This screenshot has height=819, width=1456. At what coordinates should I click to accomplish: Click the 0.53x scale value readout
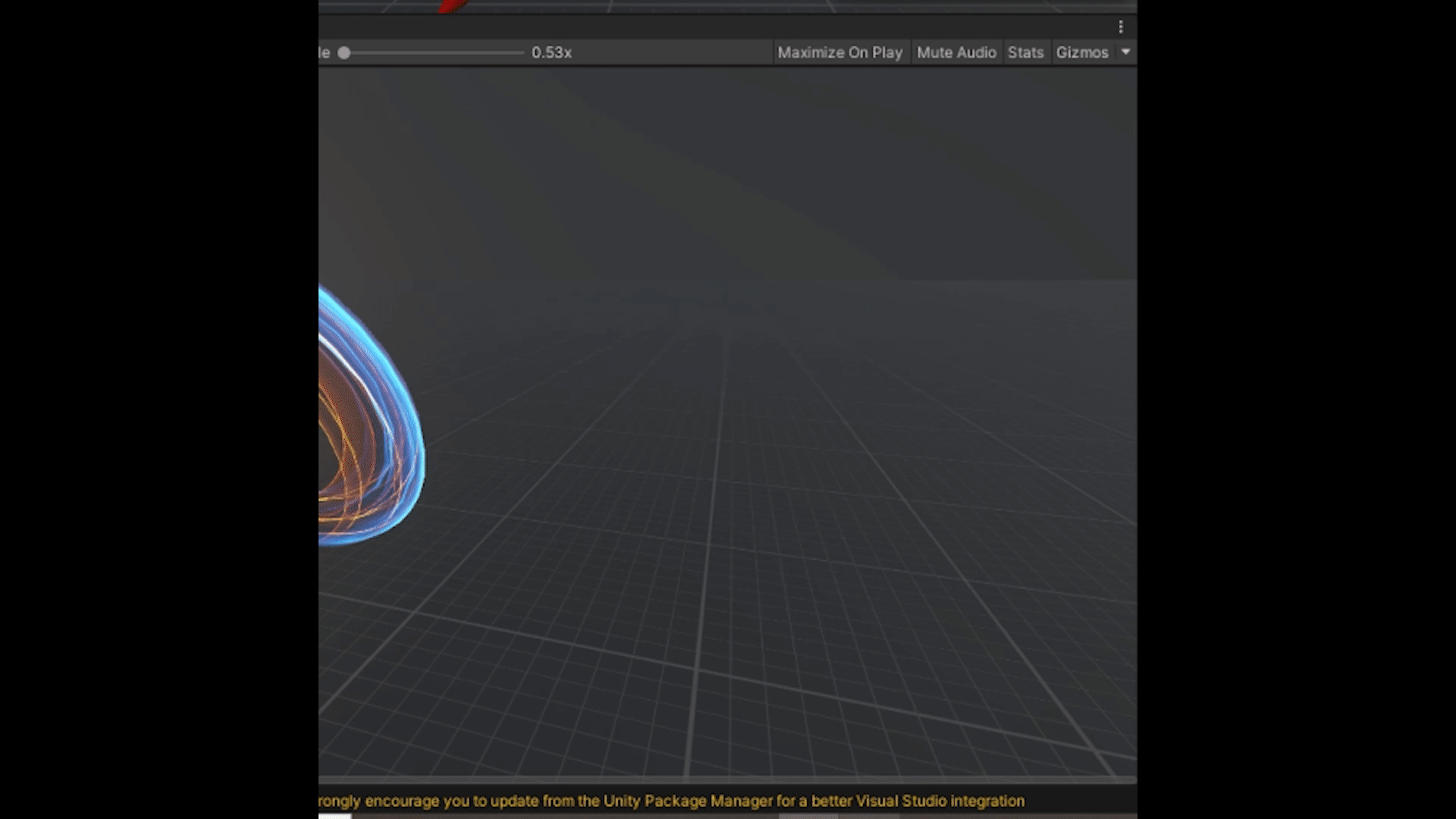[x=551, y=53]
